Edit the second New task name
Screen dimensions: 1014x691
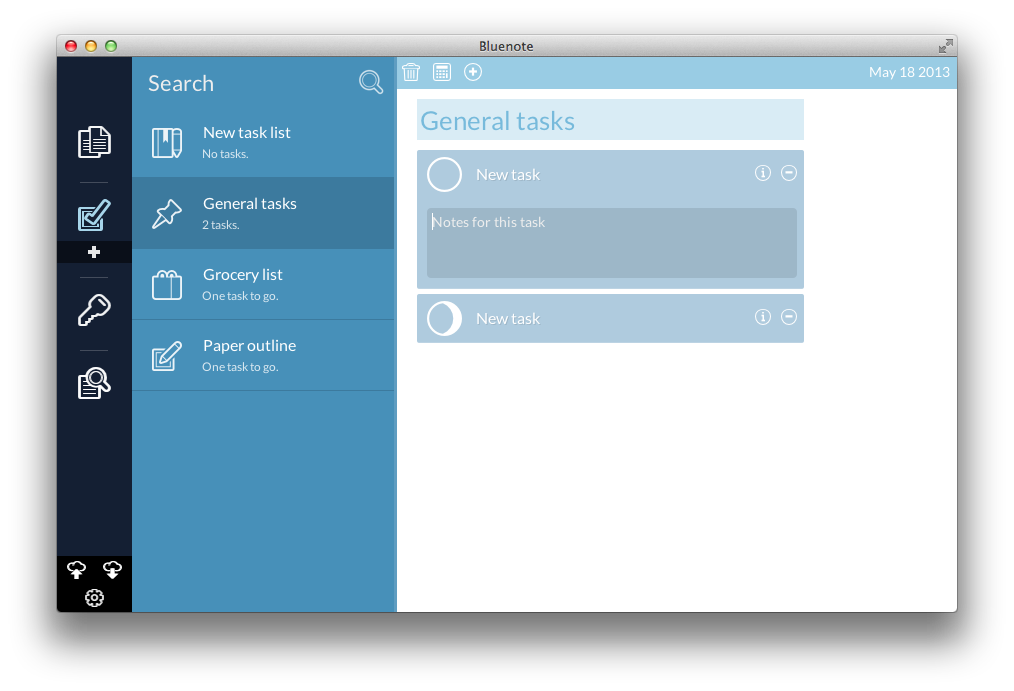tap(508, 319)
